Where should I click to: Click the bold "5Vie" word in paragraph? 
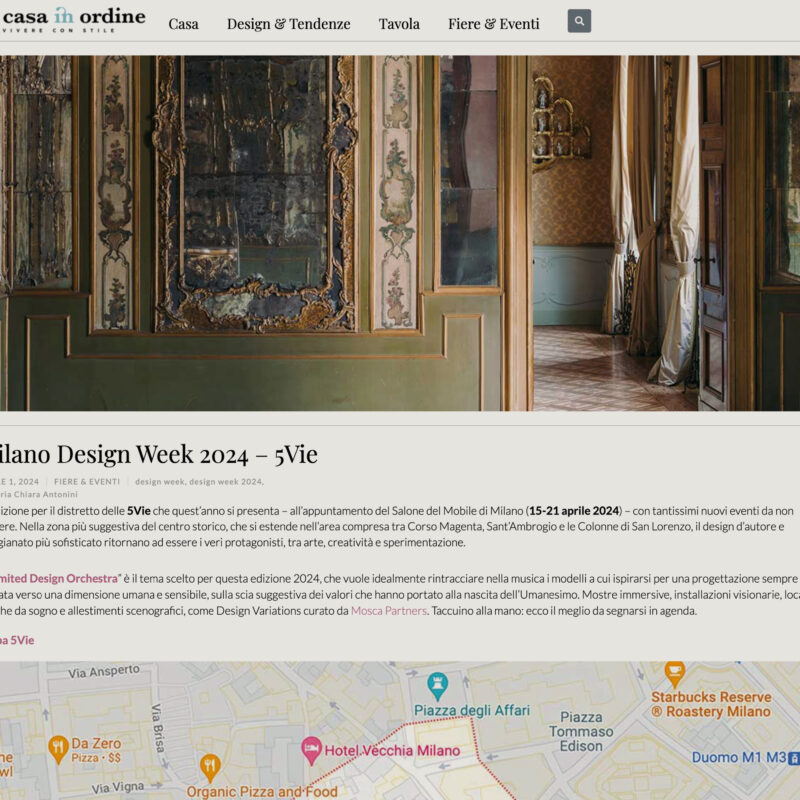coord(139,511)
